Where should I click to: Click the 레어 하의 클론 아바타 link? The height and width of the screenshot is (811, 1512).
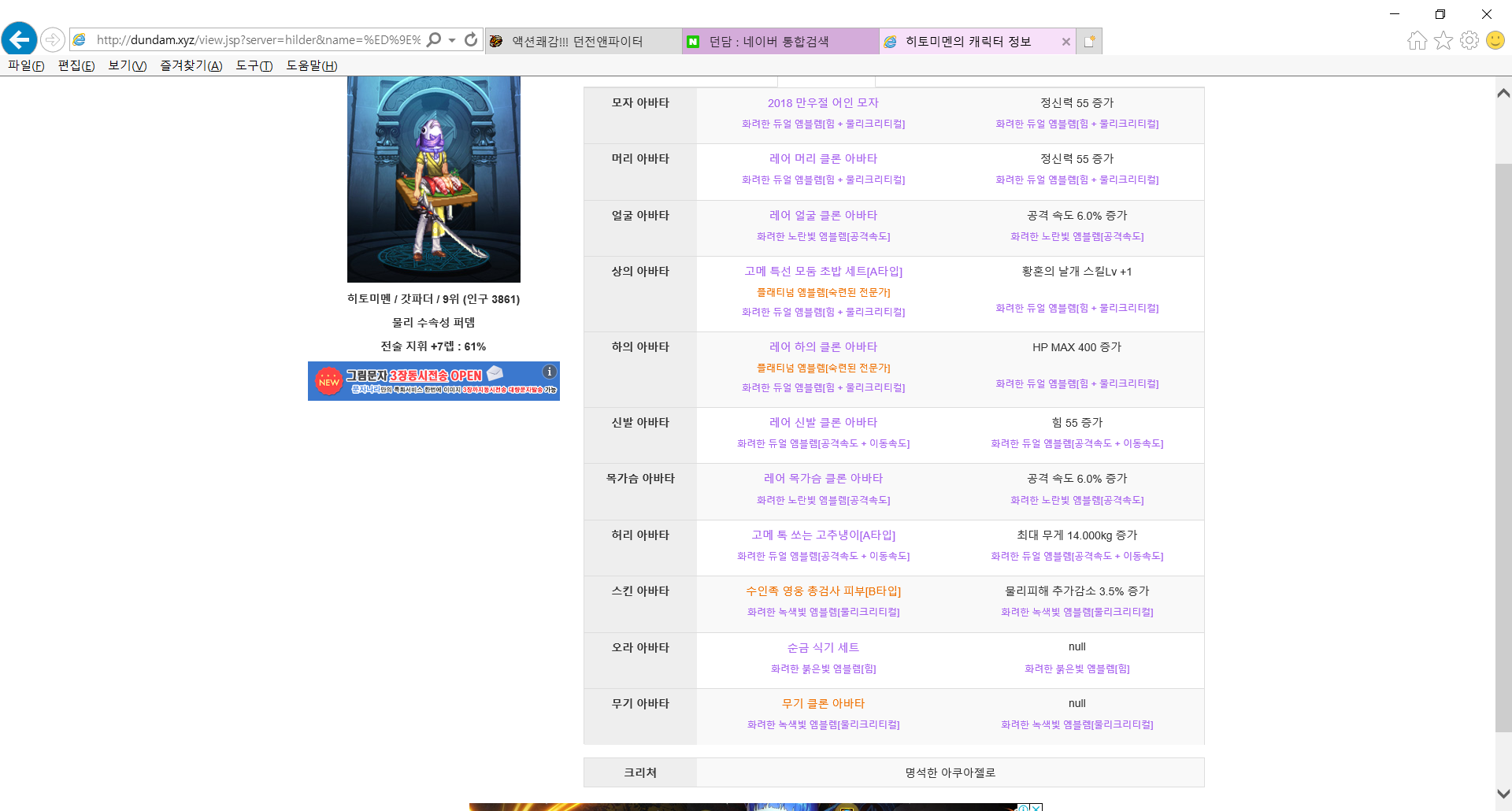[x=823, y=347]
